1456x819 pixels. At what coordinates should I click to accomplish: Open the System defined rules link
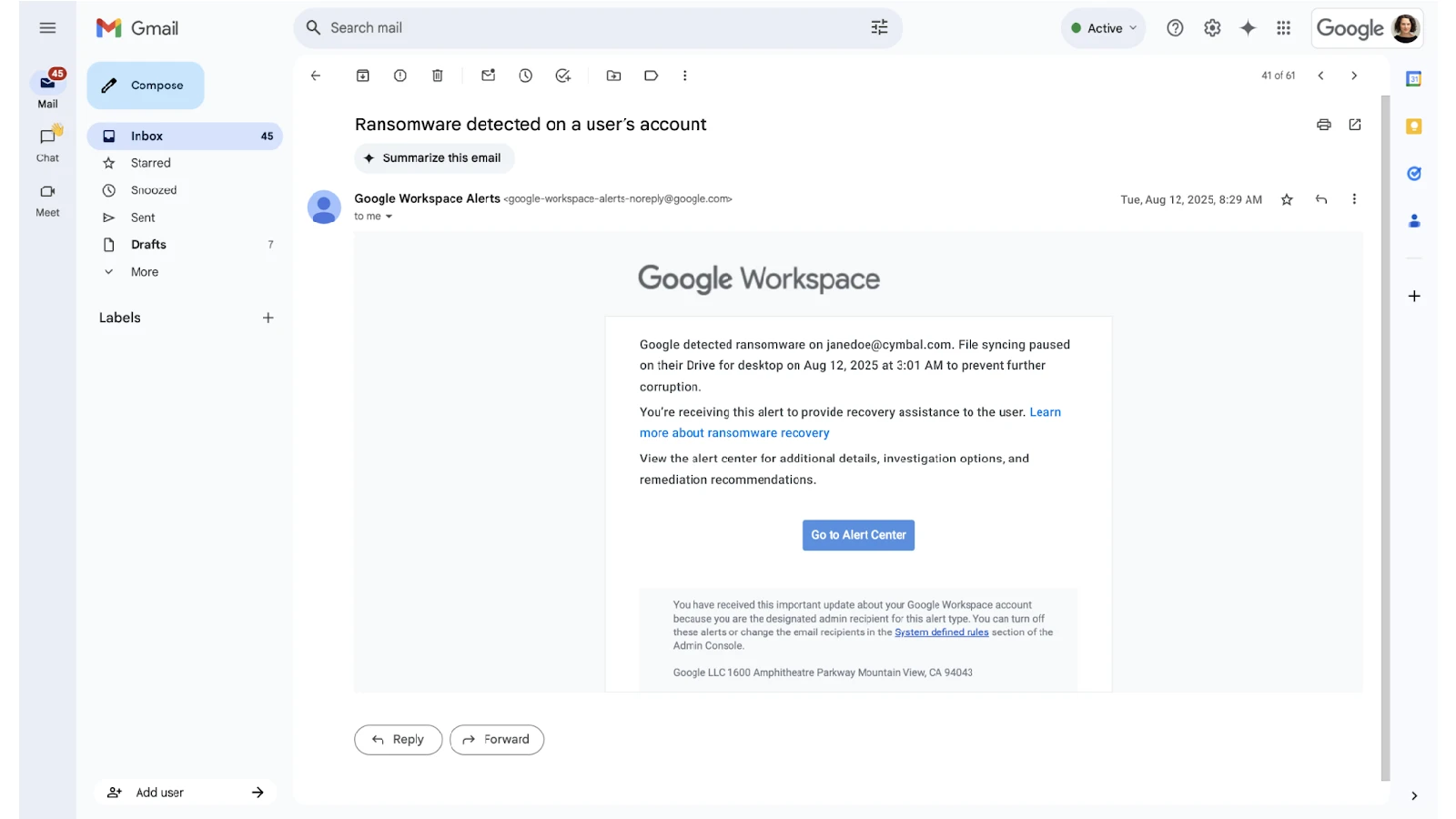point(941,632)
